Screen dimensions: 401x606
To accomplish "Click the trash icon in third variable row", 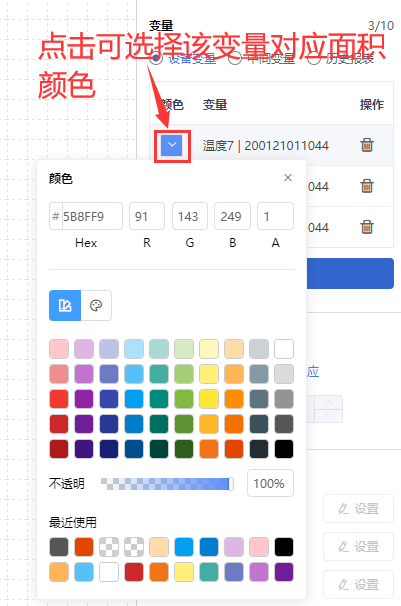I will click(367, 227).
